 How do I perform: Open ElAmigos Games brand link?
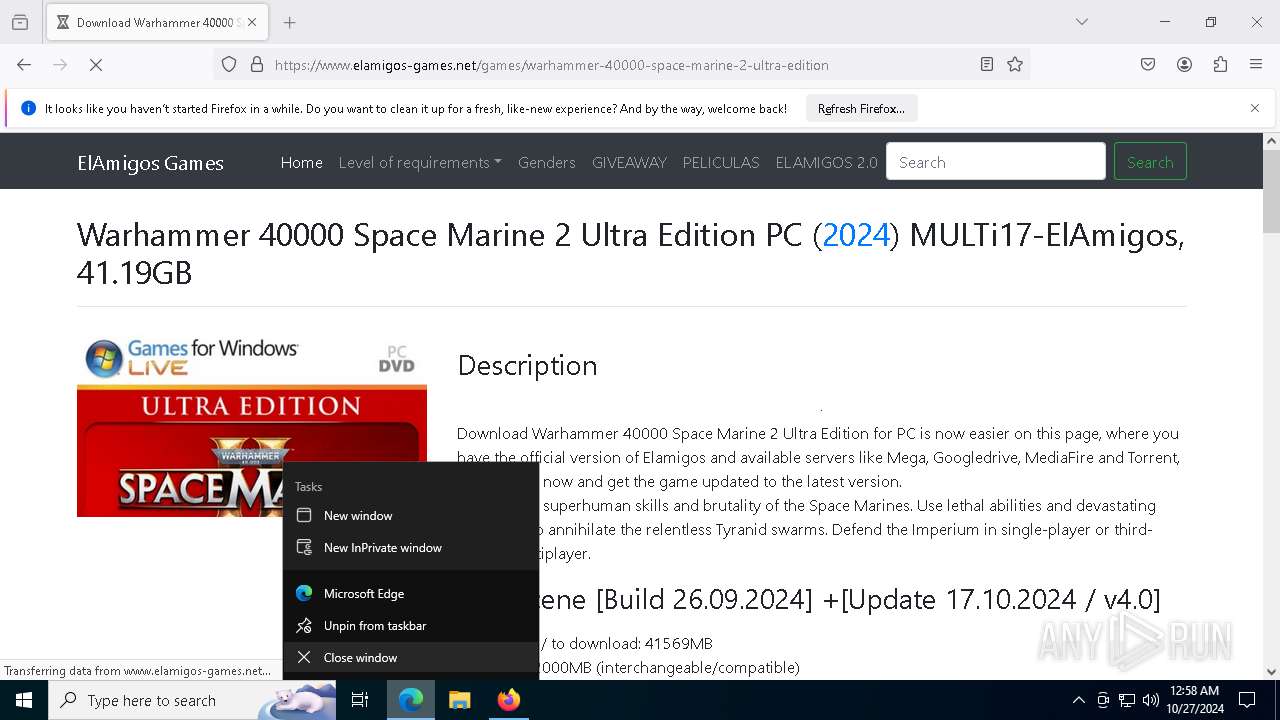150,163
